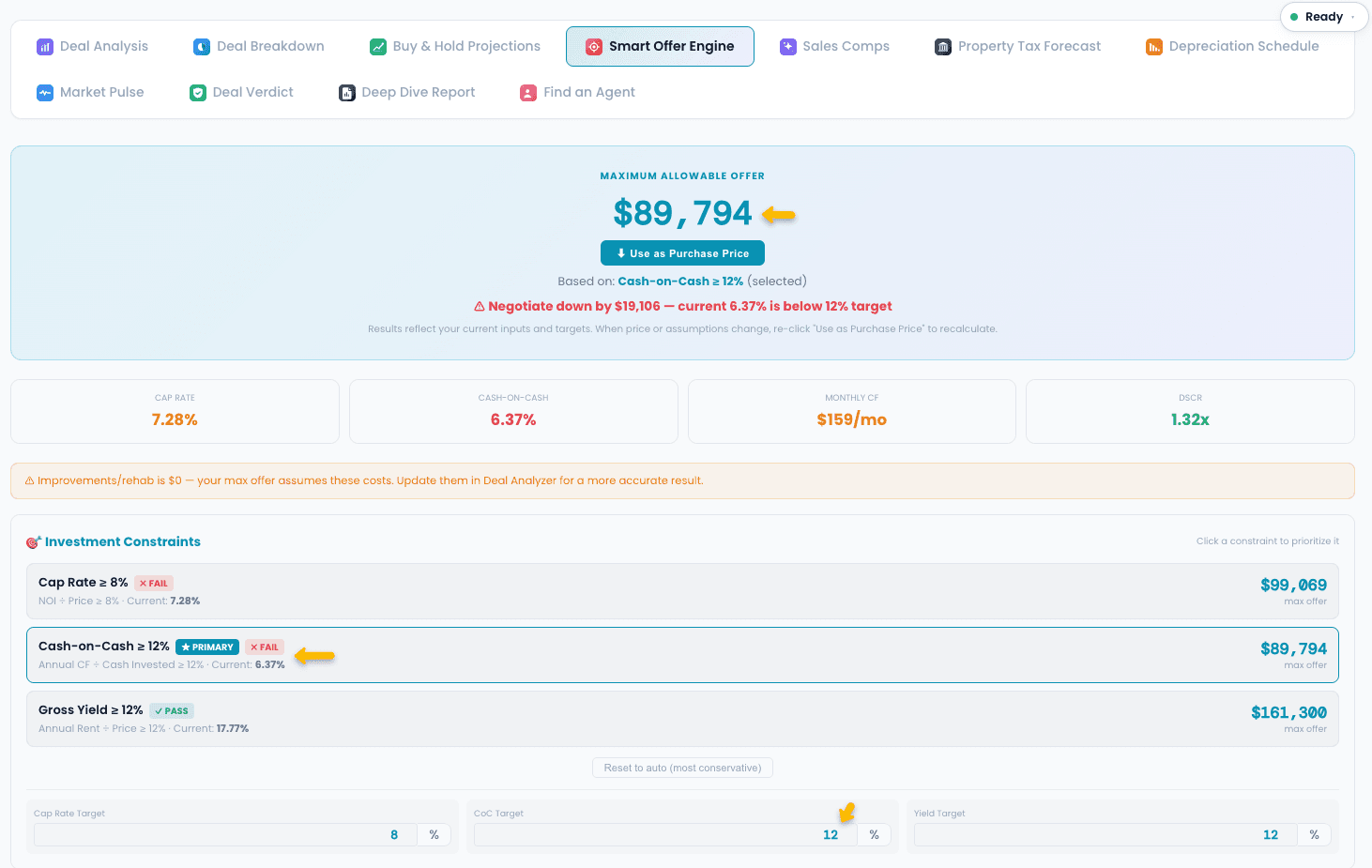The image size is (1372, 868).
Task: Click the 1.32x DSCR value
Action: tap(1190, 419)
